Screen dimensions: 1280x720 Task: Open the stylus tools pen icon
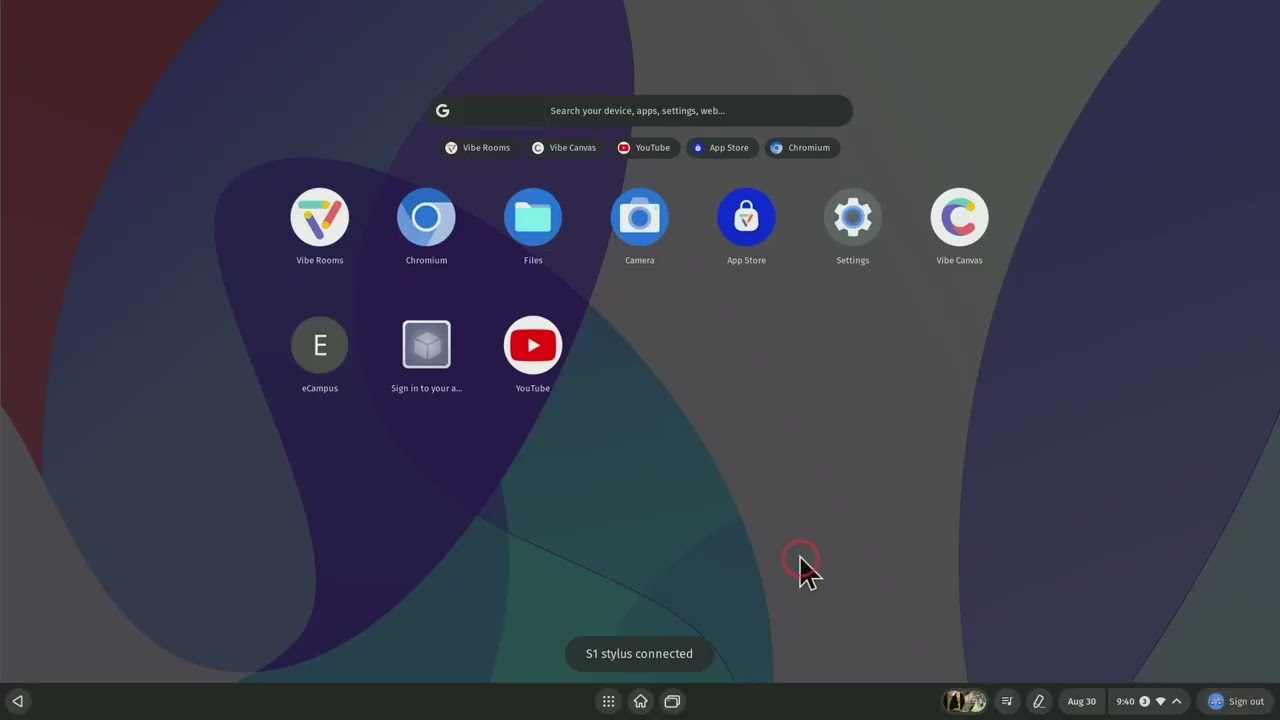[x=1038, y=702]
